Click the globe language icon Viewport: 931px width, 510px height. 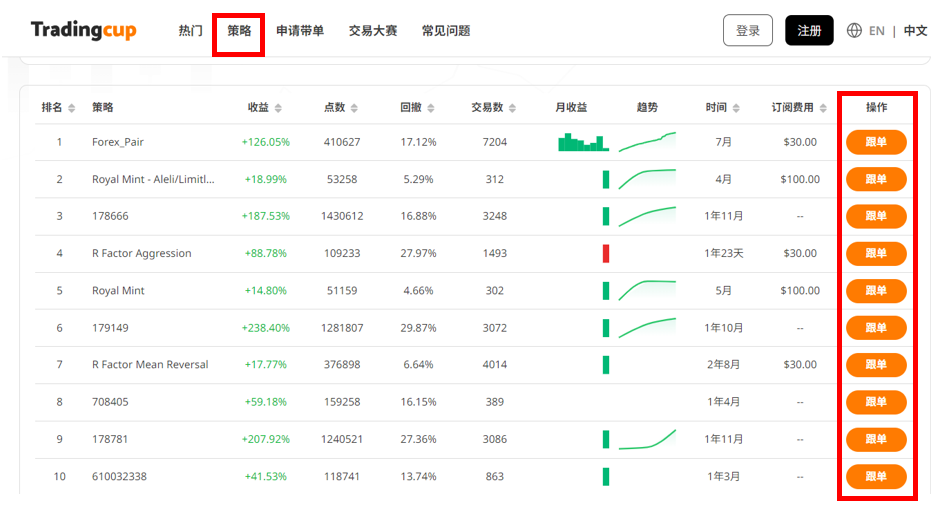coord(854,31)
